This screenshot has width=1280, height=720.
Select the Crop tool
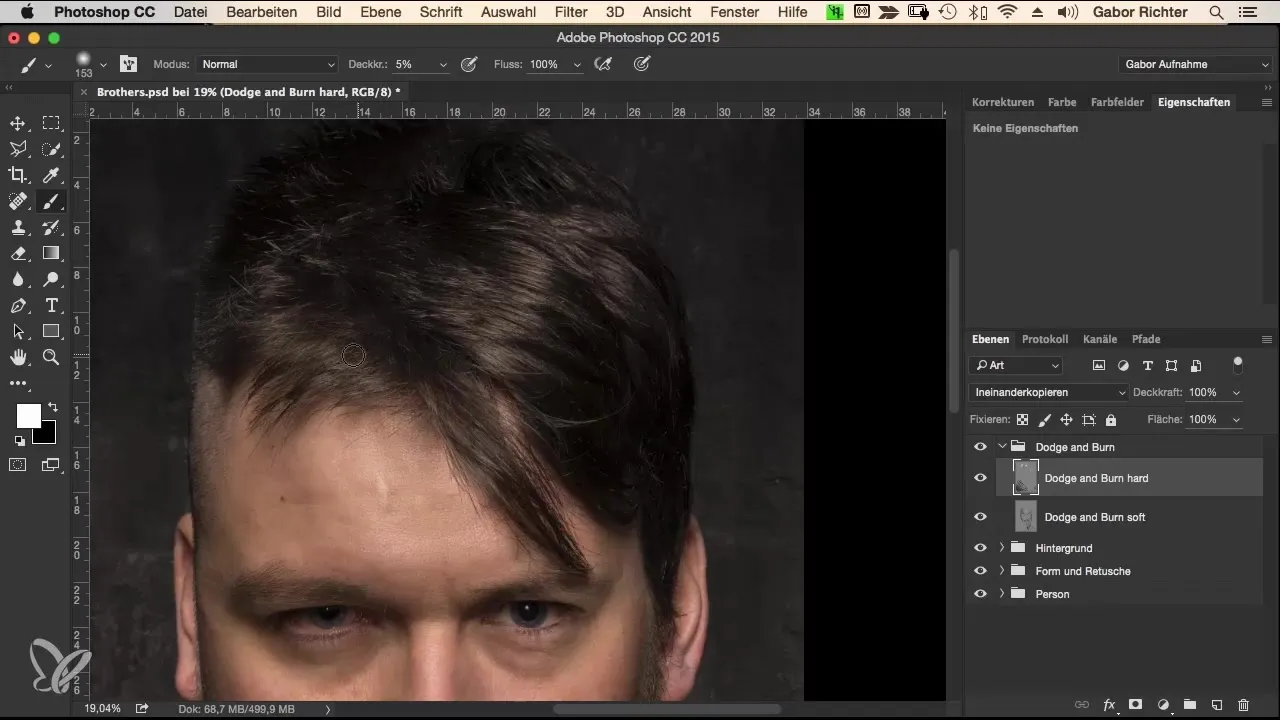pyautogui.click(x=18, y=175)
